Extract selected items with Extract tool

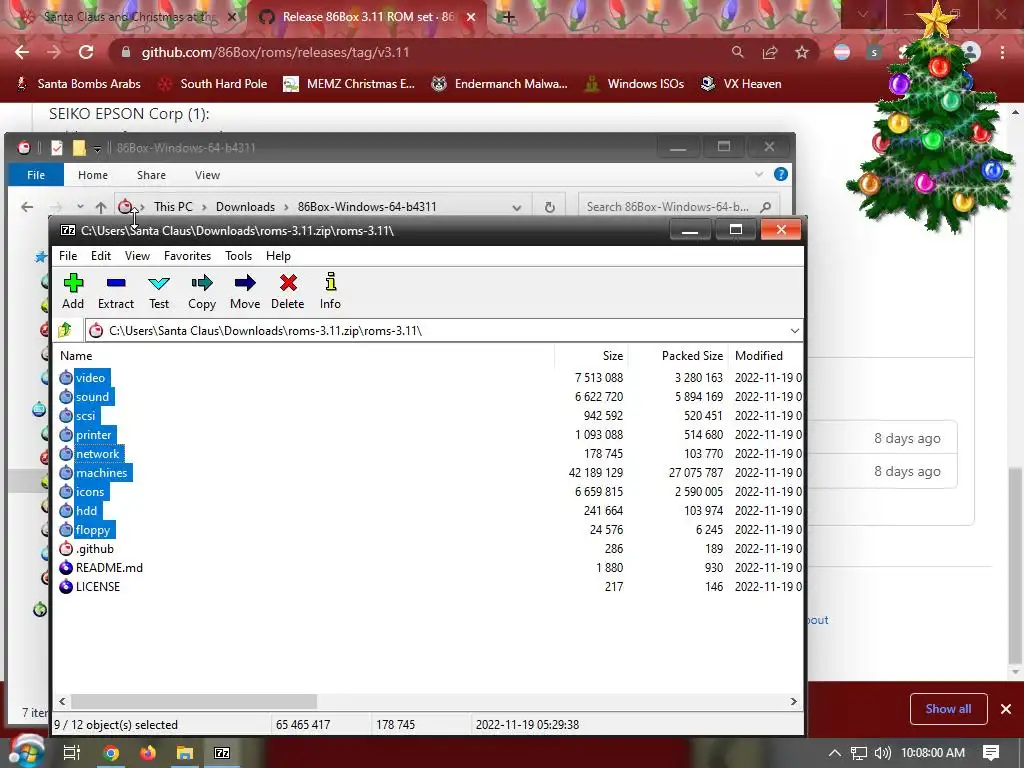pos(116,291)
